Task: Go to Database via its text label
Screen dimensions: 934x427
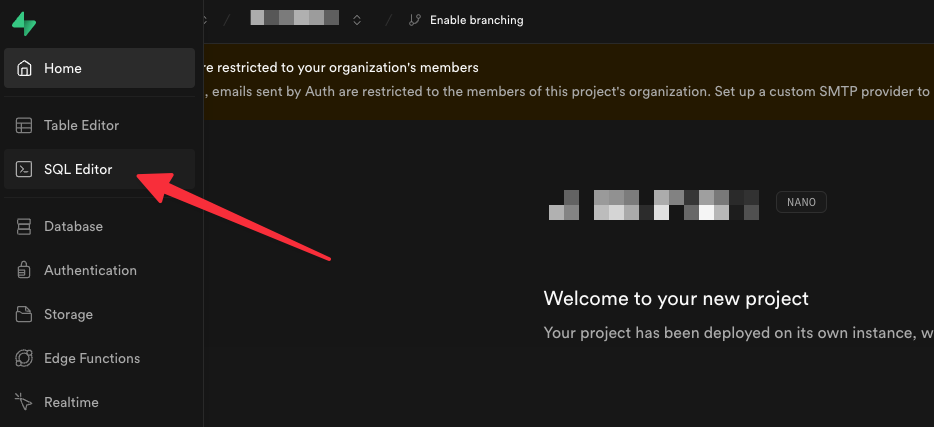Action: [73, 227]
